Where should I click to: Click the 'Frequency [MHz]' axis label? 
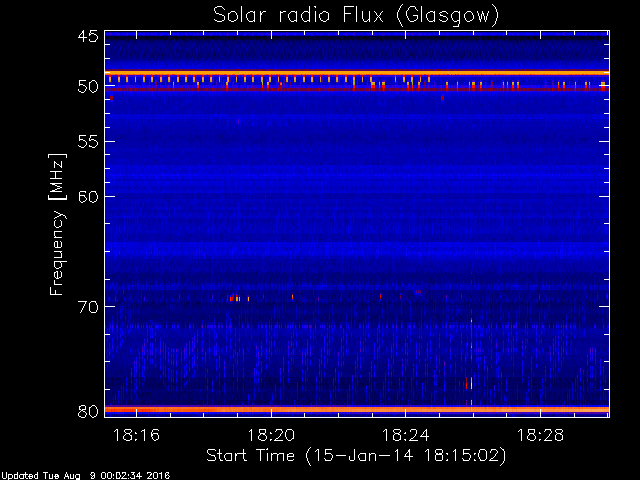point(57,224)
